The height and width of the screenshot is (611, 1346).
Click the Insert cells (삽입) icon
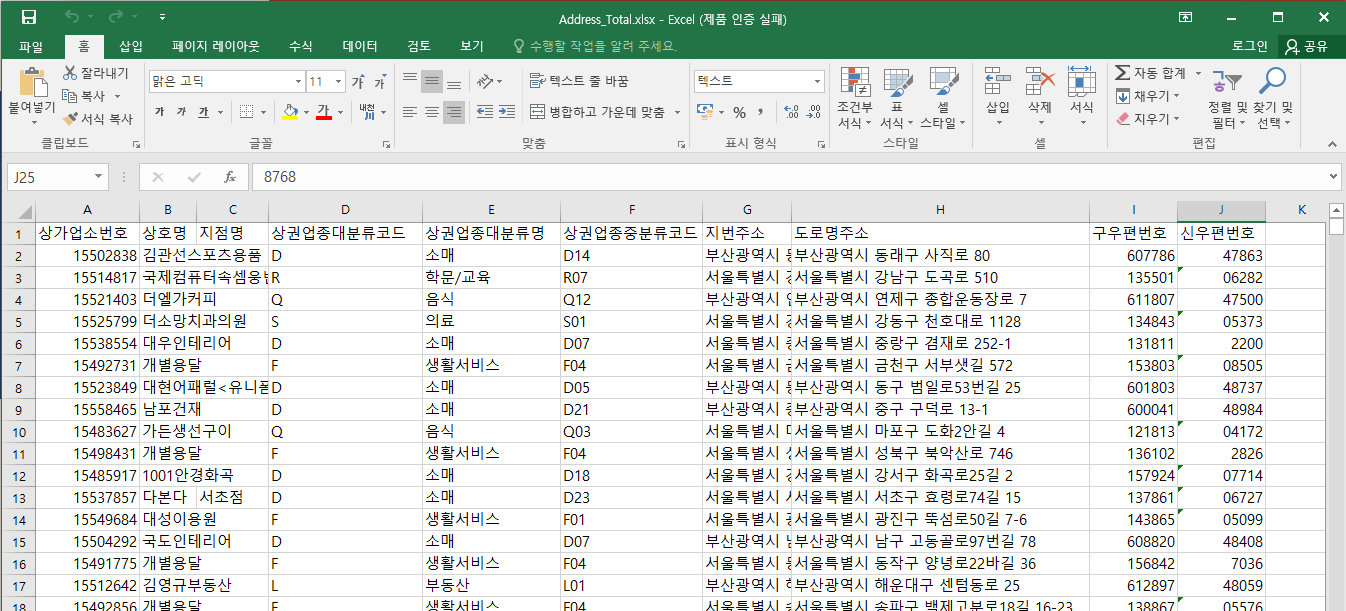[998, 83]
